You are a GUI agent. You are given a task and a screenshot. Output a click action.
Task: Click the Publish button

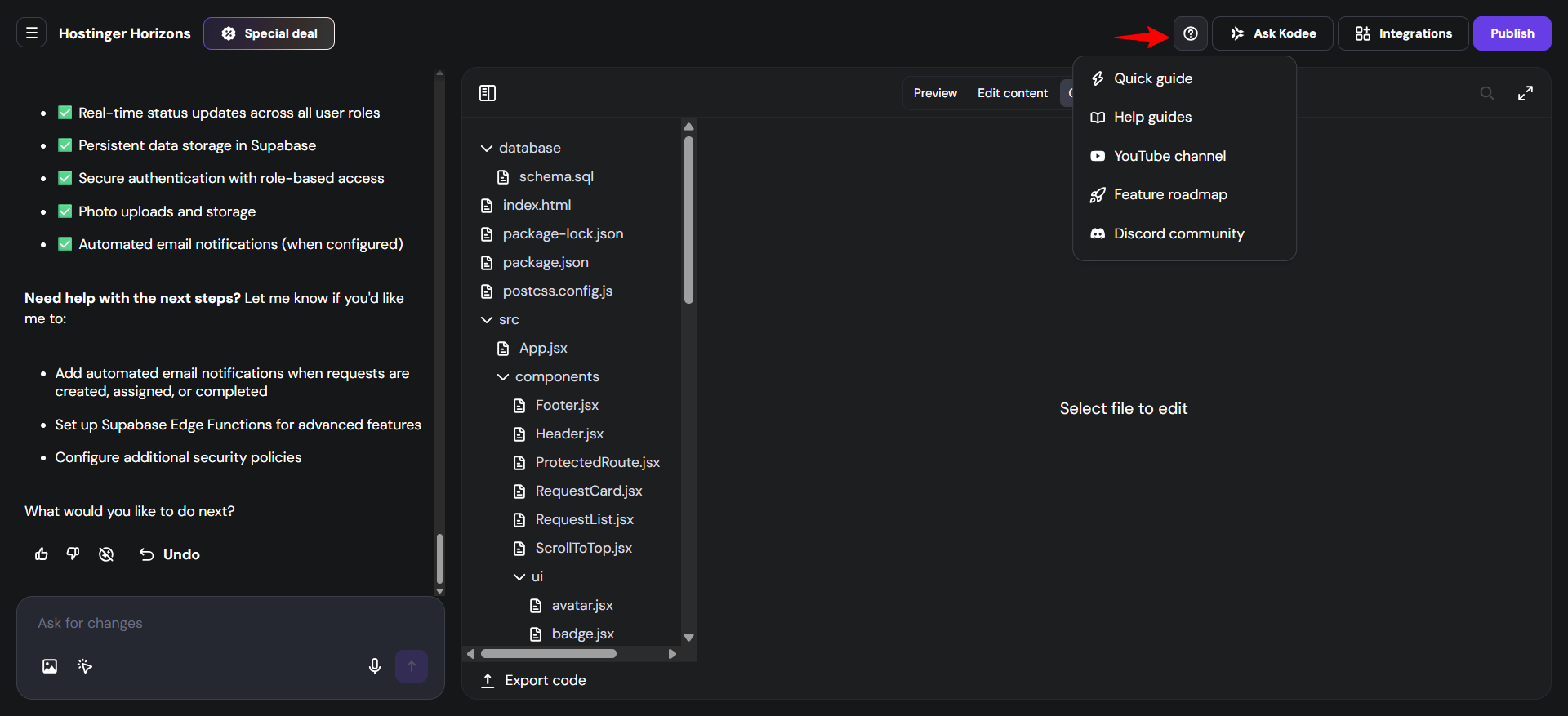1512,33
